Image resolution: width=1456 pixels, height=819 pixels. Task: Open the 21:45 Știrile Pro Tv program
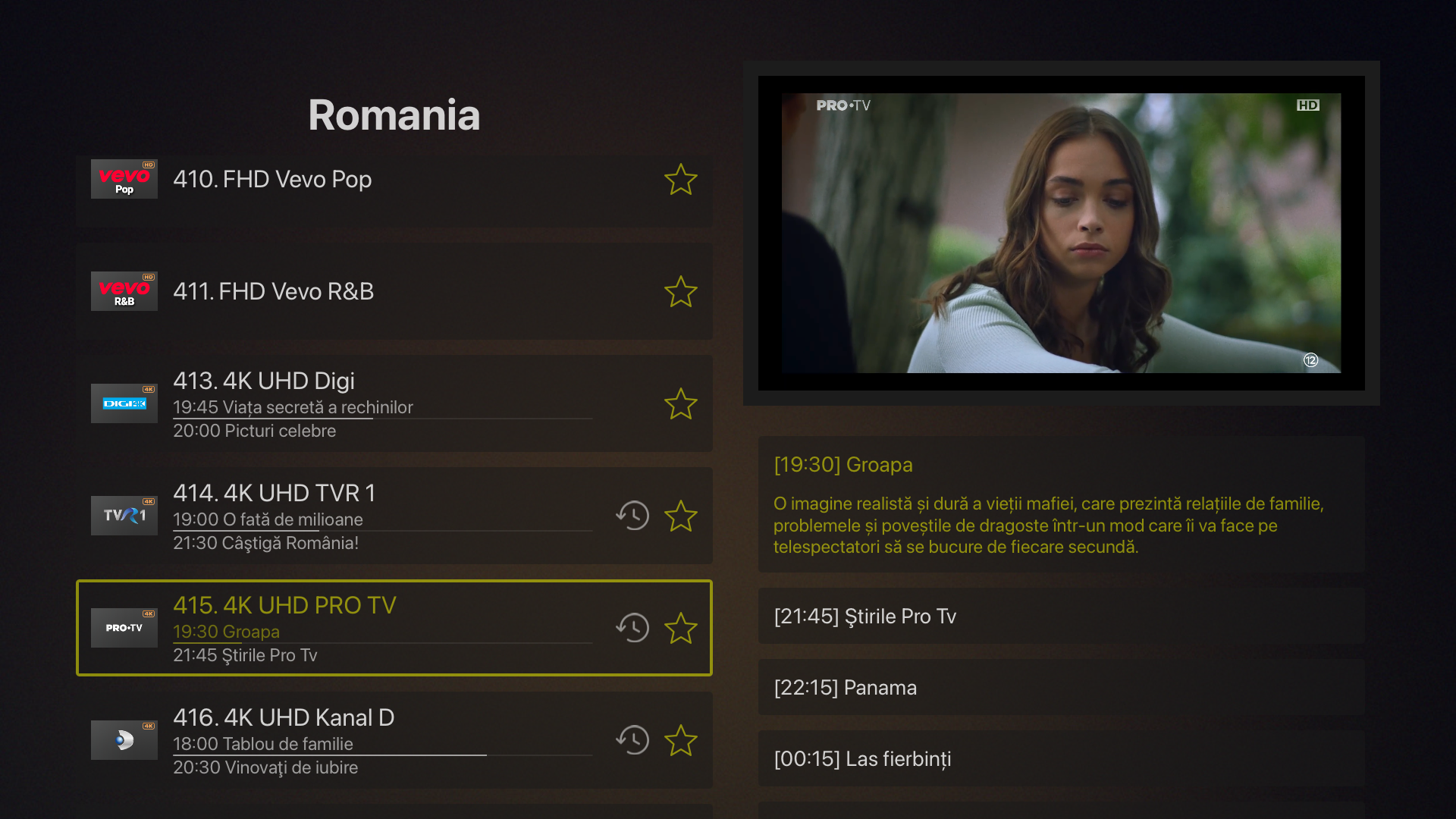tap(1062, 616)
